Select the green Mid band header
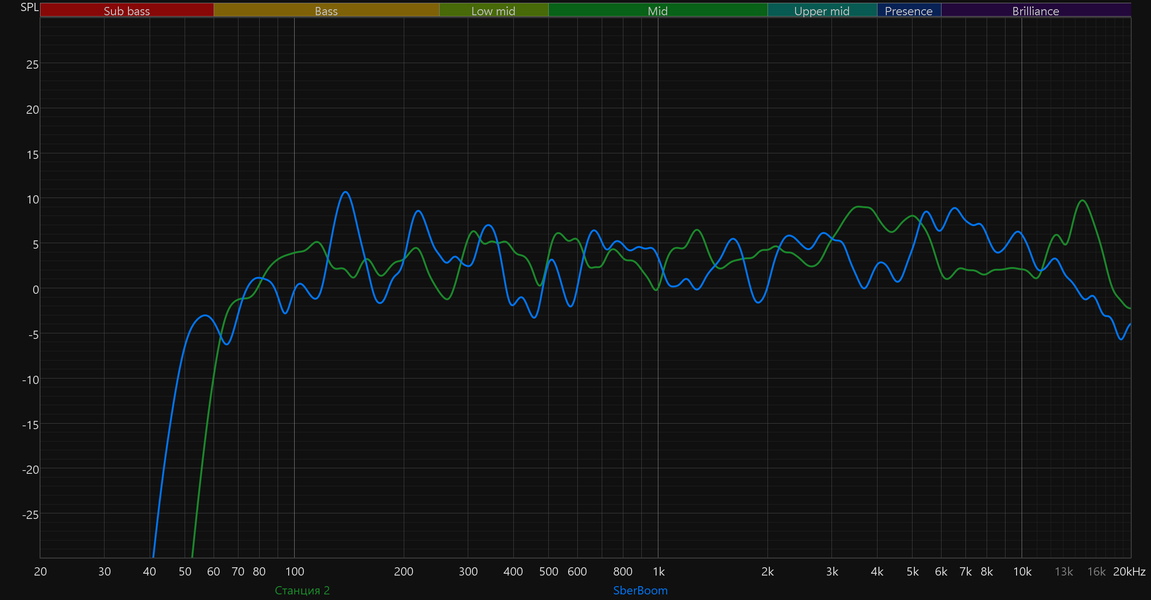This screenshot has height=600, width=1151. tap(658, 10)
